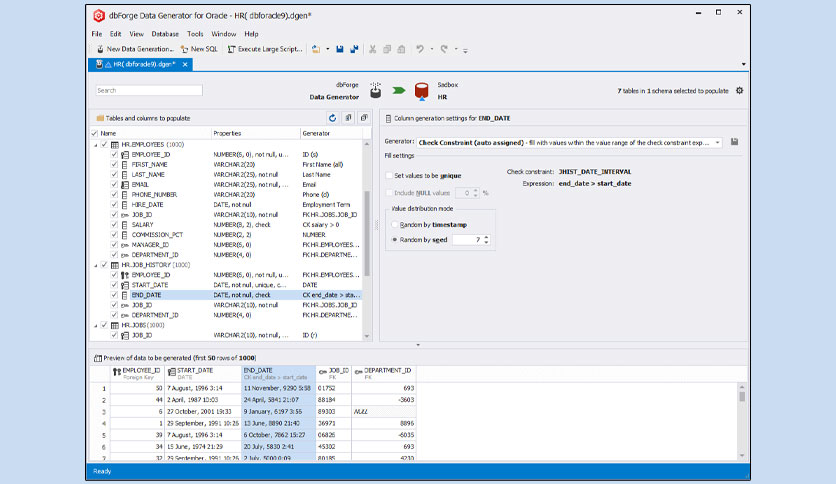This screenshot has width=836, height=484.
Task: Uncheck the SALARY column checkbox
Action: (114, 225)
